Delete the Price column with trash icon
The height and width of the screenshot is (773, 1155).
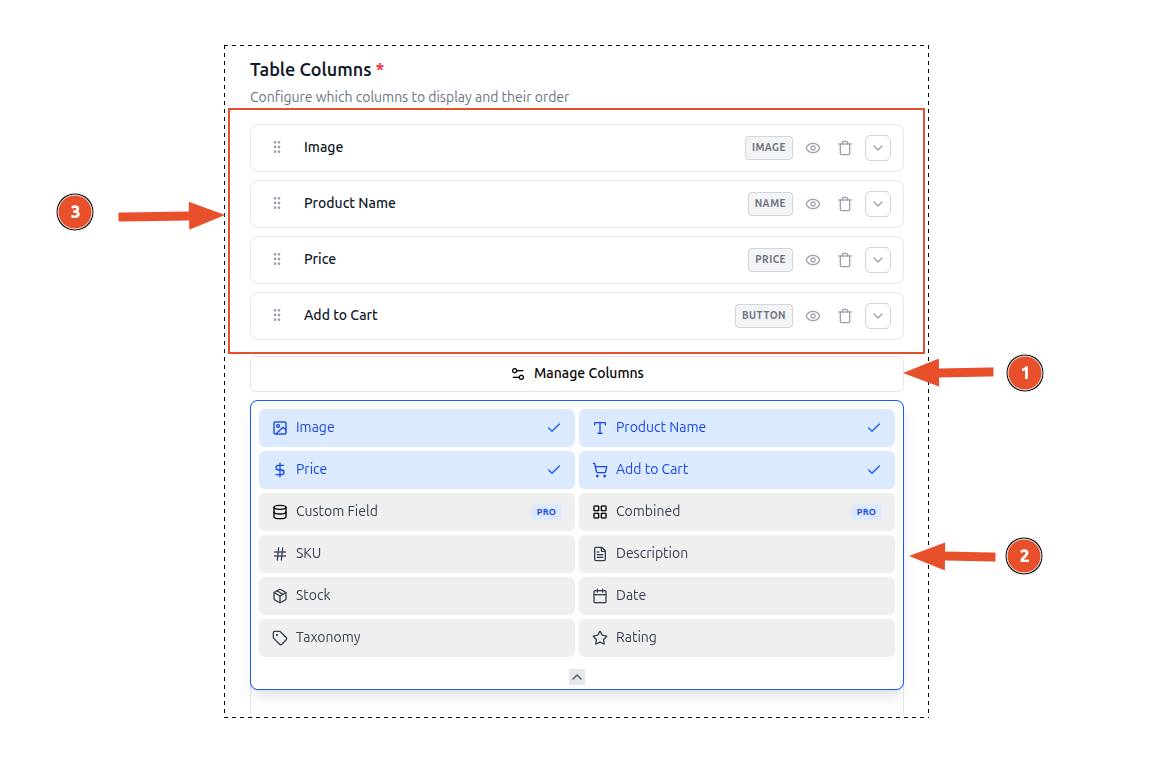tap(844, 259)
